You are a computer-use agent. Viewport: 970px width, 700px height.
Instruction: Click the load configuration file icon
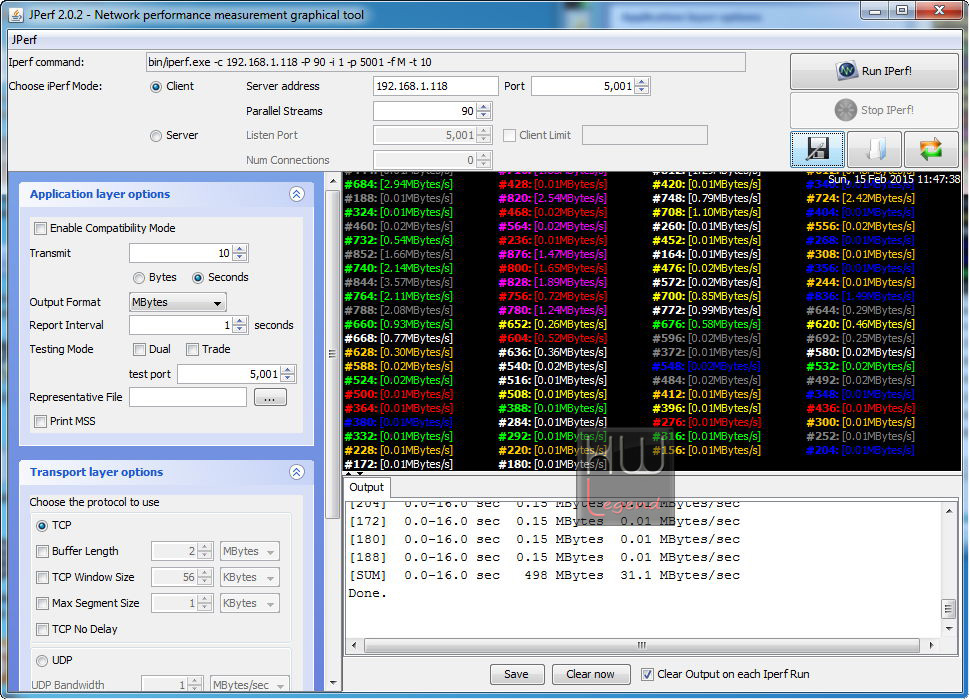874,149
